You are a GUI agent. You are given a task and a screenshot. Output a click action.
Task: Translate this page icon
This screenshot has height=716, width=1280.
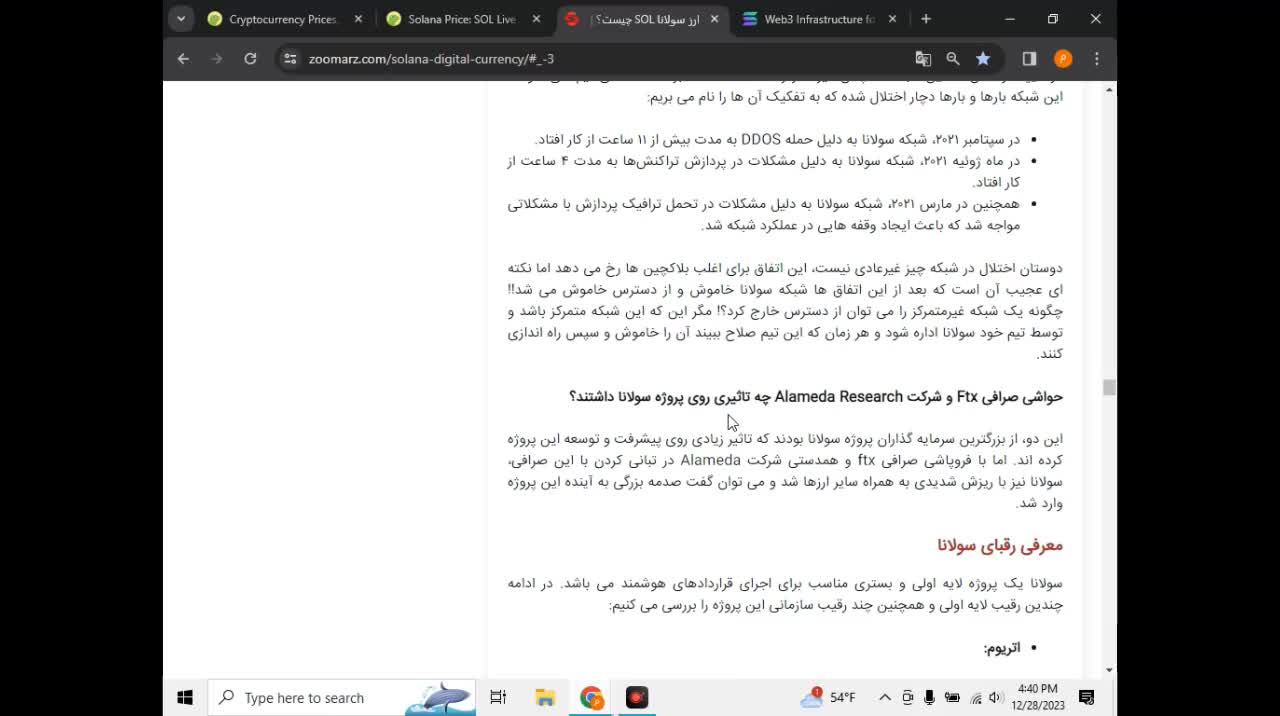point(923,59)
